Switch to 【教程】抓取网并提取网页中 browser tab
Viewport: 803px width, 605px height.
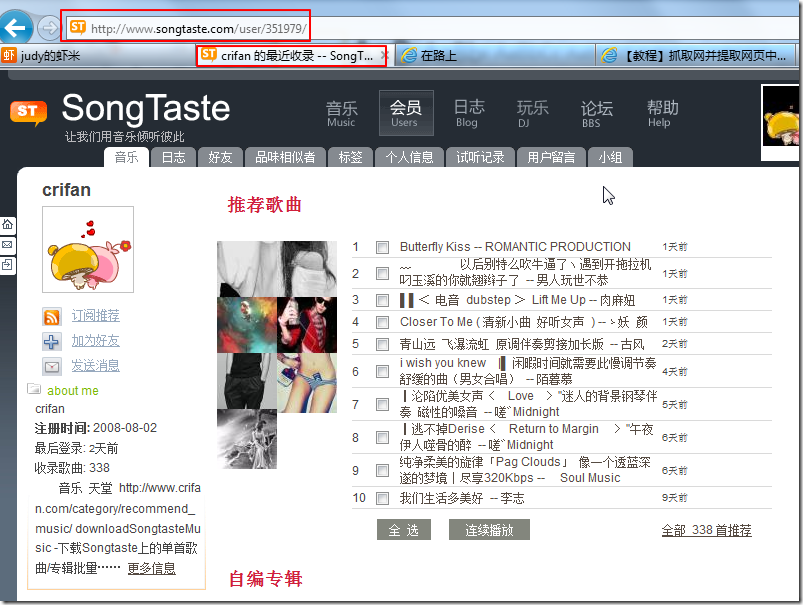tap(696, 55)
